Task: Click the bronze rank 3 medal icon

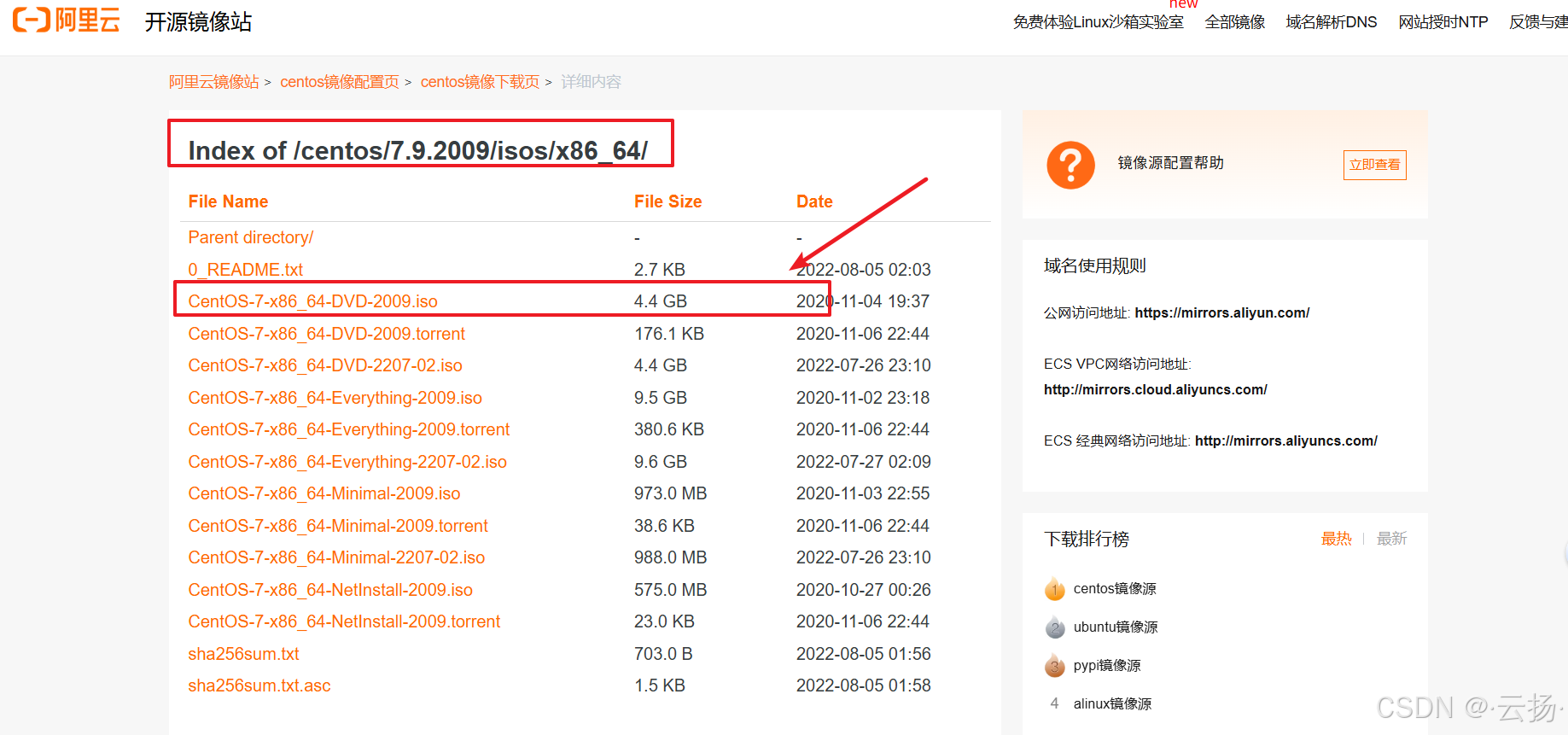Action: point(1055,666)
